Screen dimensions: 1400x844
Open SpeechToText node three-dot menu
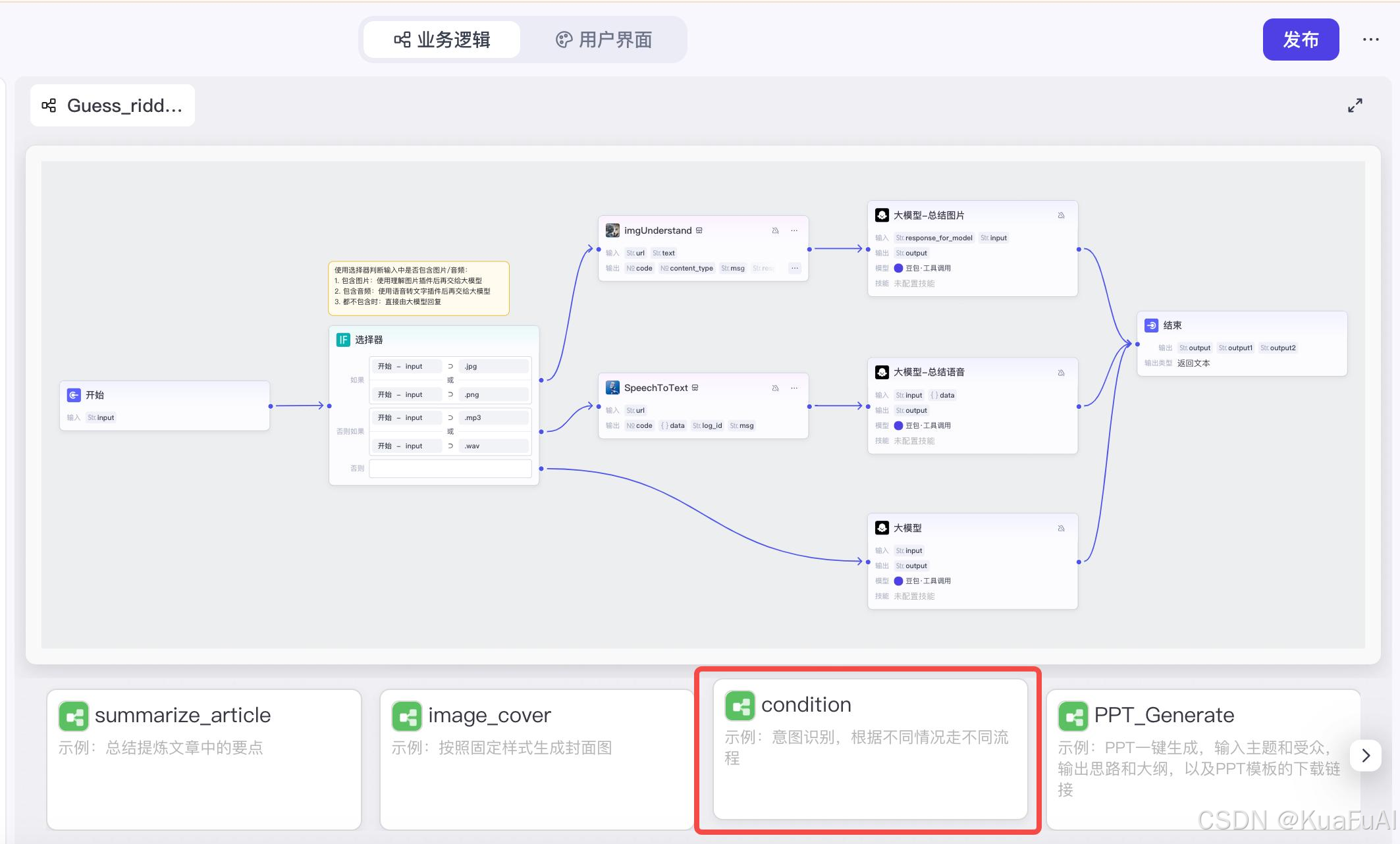click(x=794, y=388)
